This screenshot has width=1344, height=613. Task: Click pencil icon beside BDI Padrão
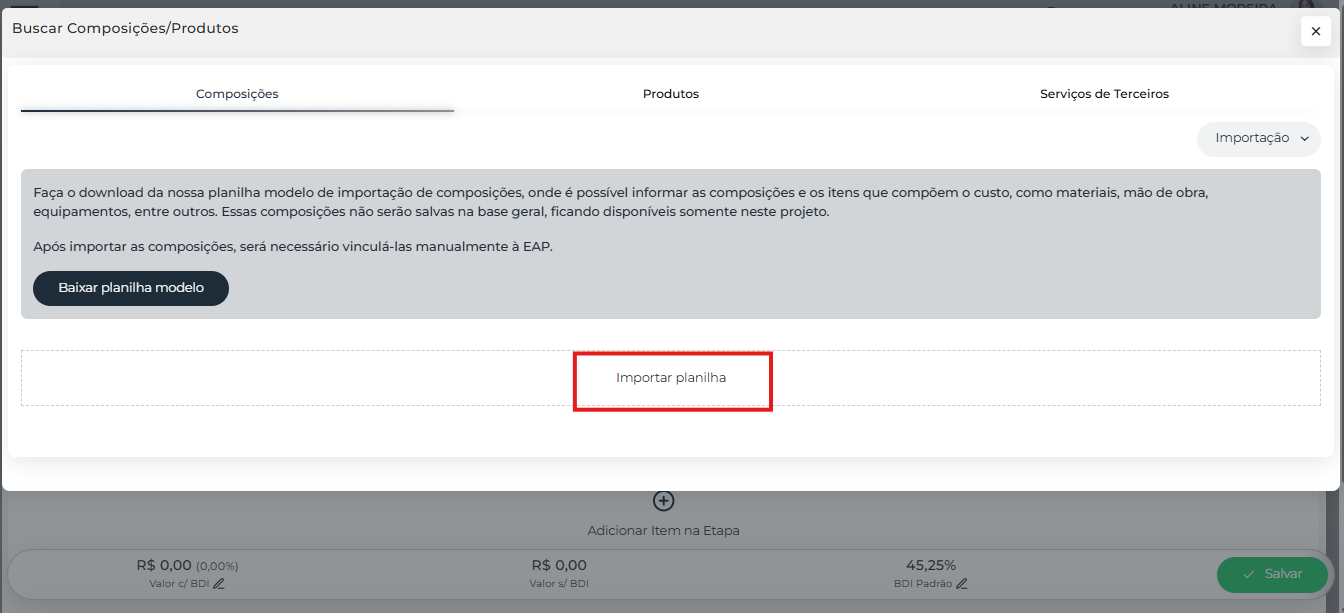962,584
